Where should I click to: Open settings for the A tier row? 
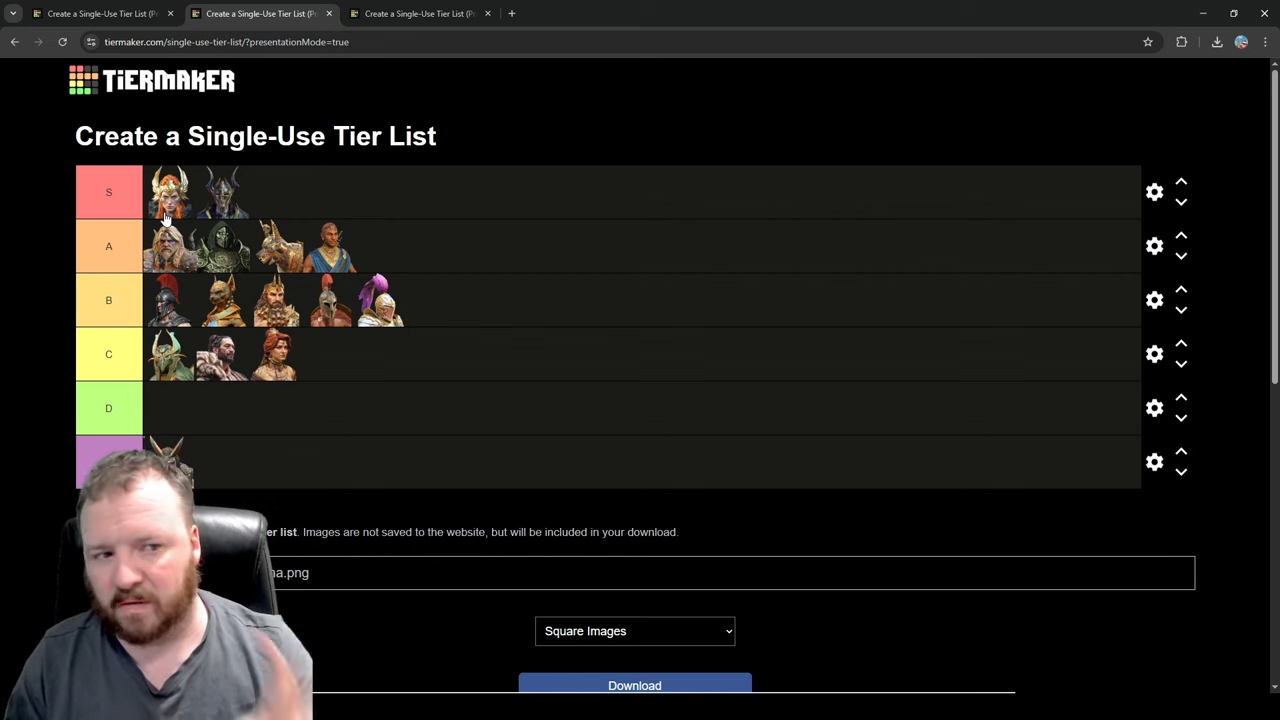tap(1154, 246)
